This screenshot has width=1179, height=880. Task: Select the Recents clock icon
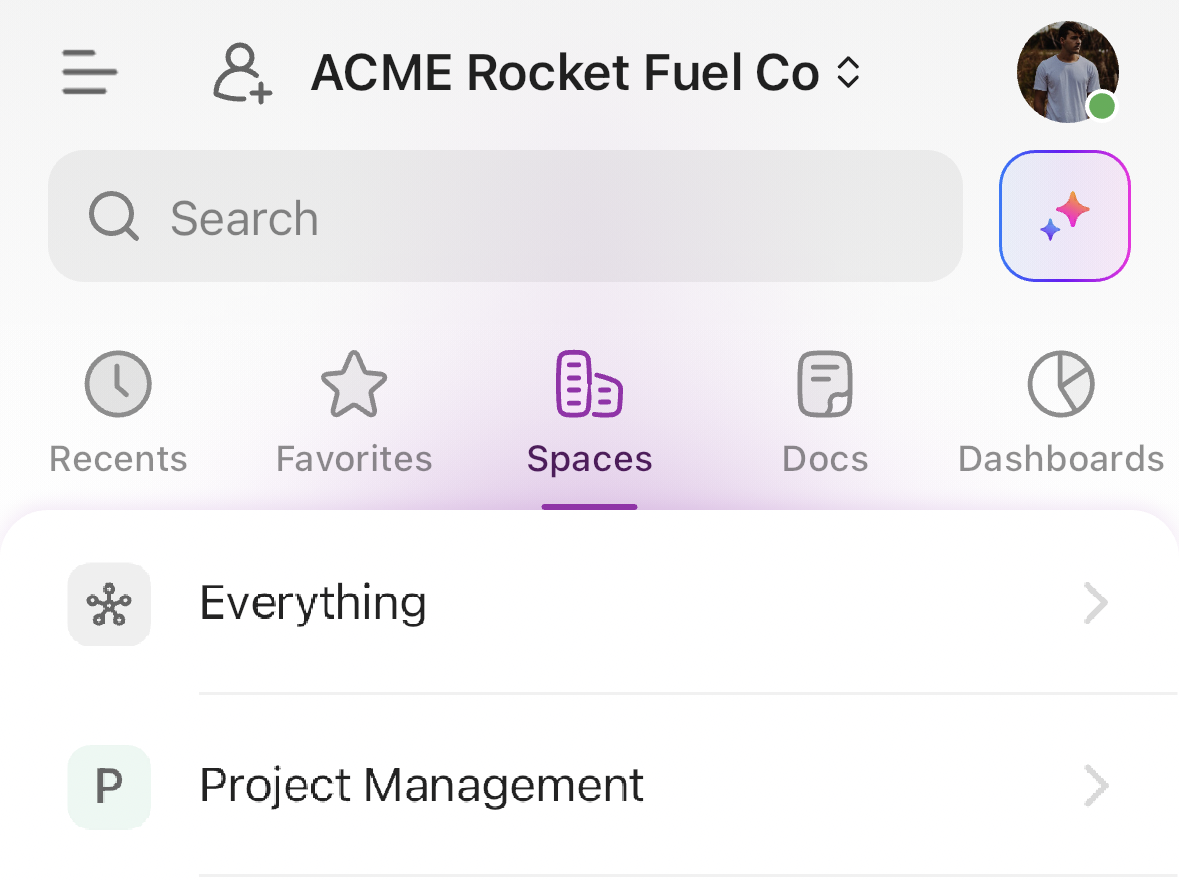pos(117,383)
